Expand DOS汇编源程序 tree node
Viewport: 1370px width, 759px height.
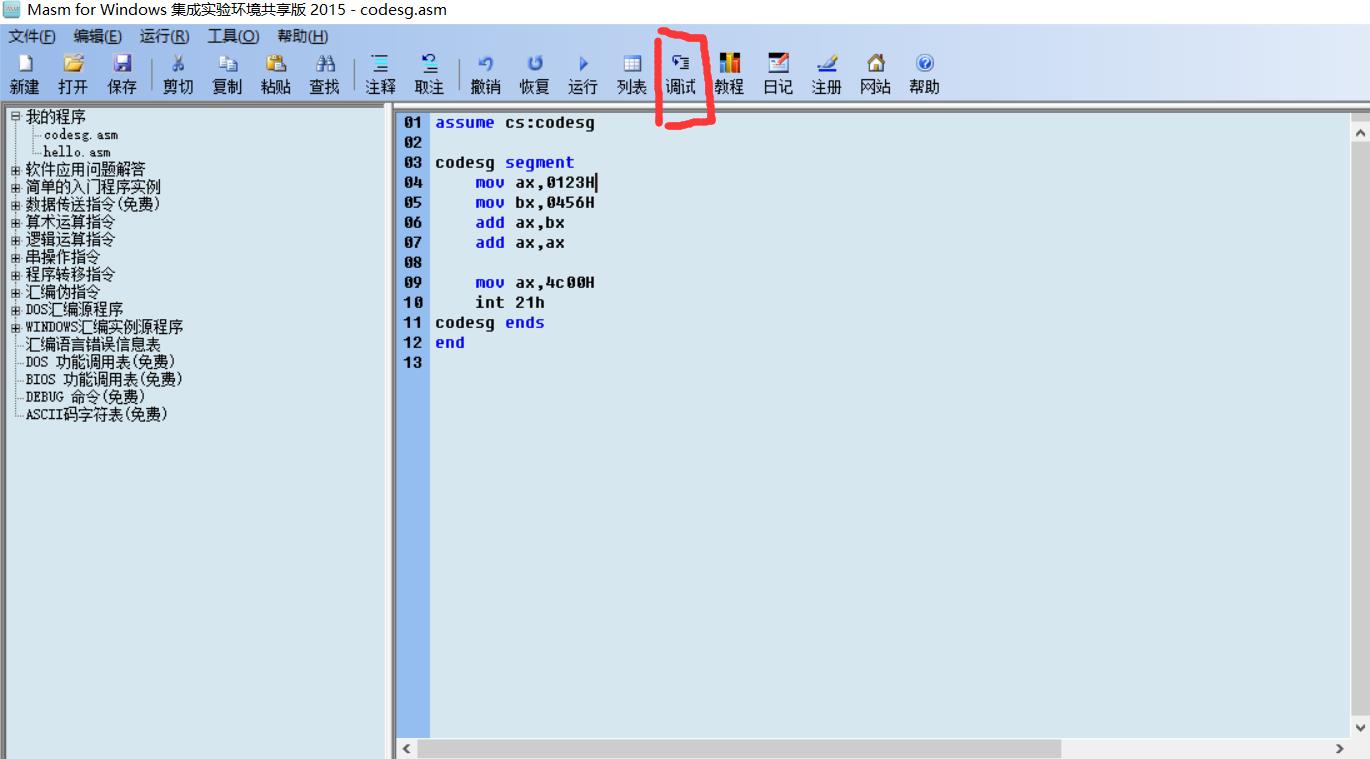pyautogui.click(x=15, y=310)
